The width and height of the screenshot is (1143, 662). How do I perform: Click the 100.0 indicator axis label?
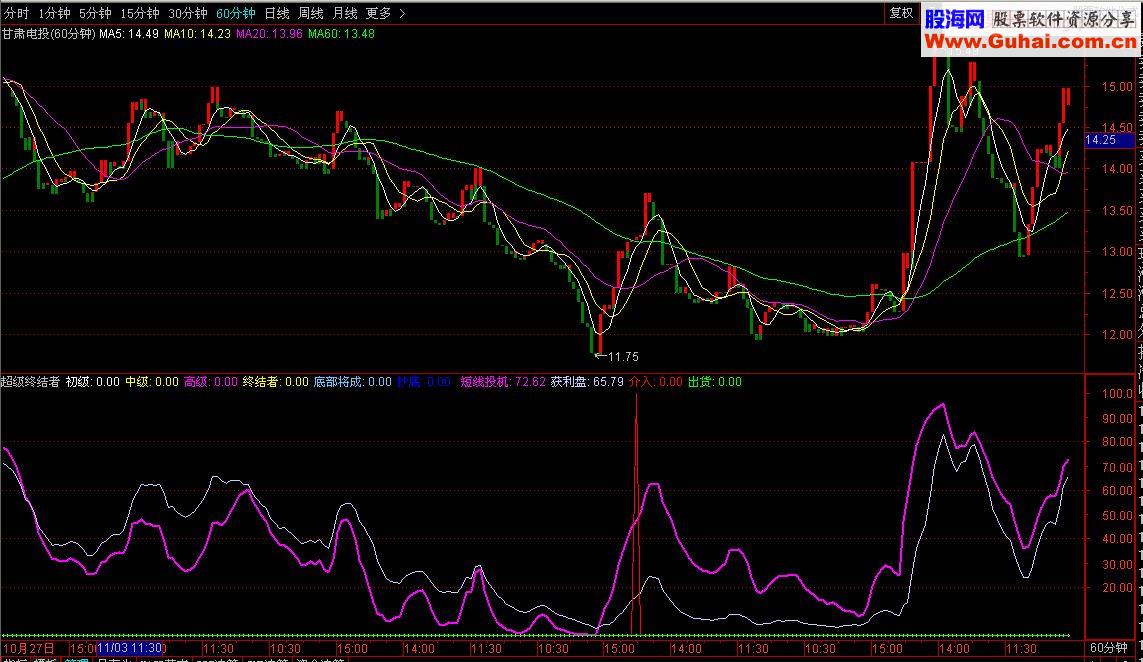coord(1117,394)
